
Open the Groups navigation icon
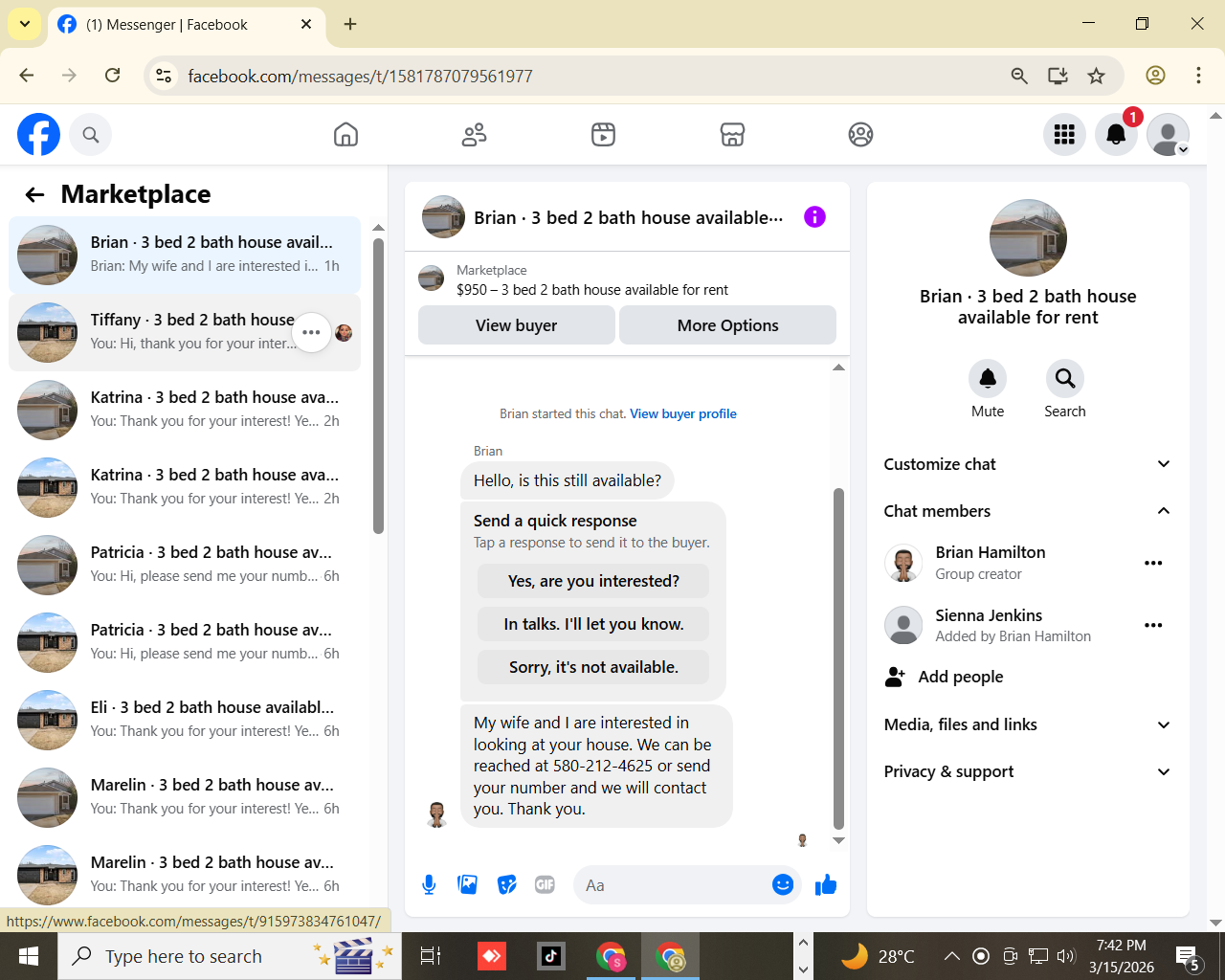pyautogui.click(x=860, y=135)
